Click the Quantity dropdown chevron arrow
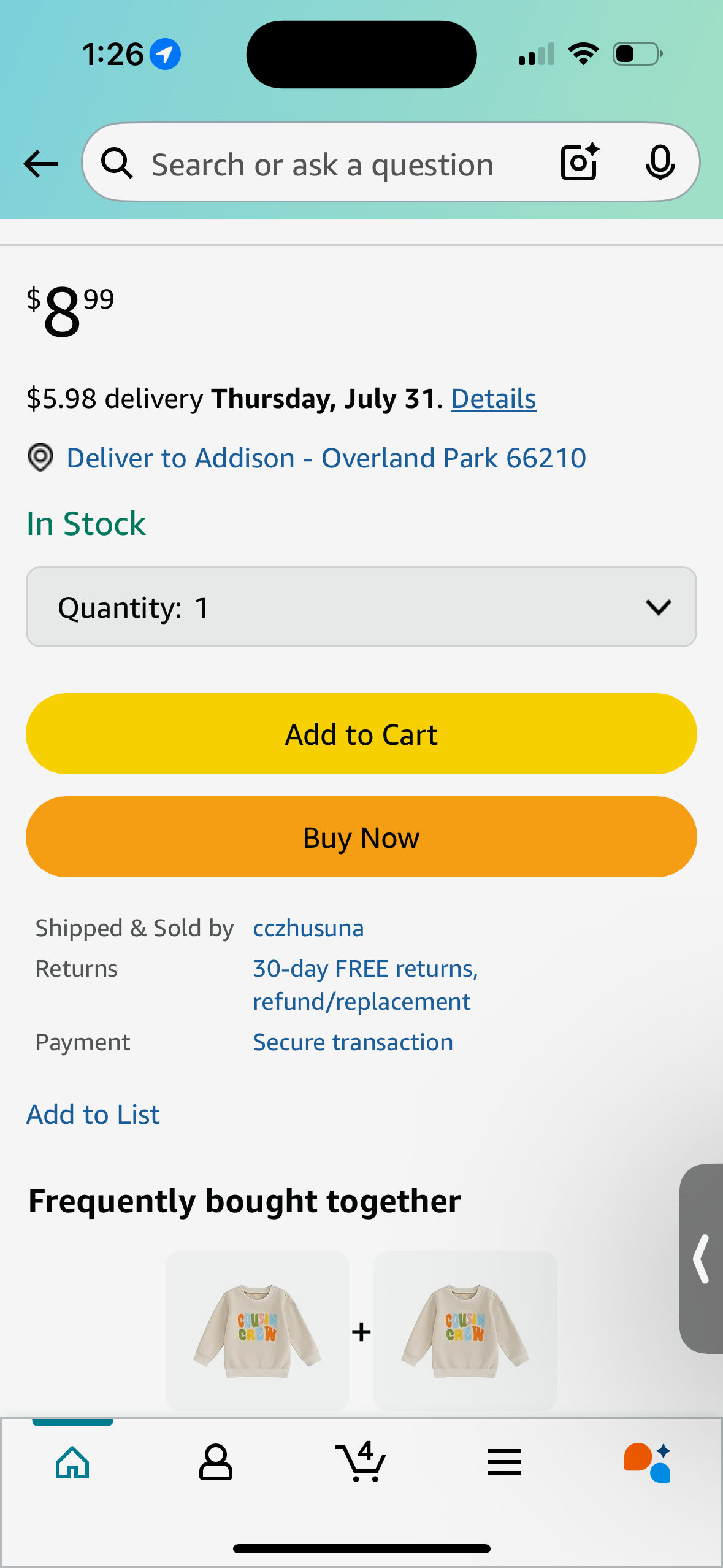Viewport: 723px width, 1568px height. click(x=659, y=607)
